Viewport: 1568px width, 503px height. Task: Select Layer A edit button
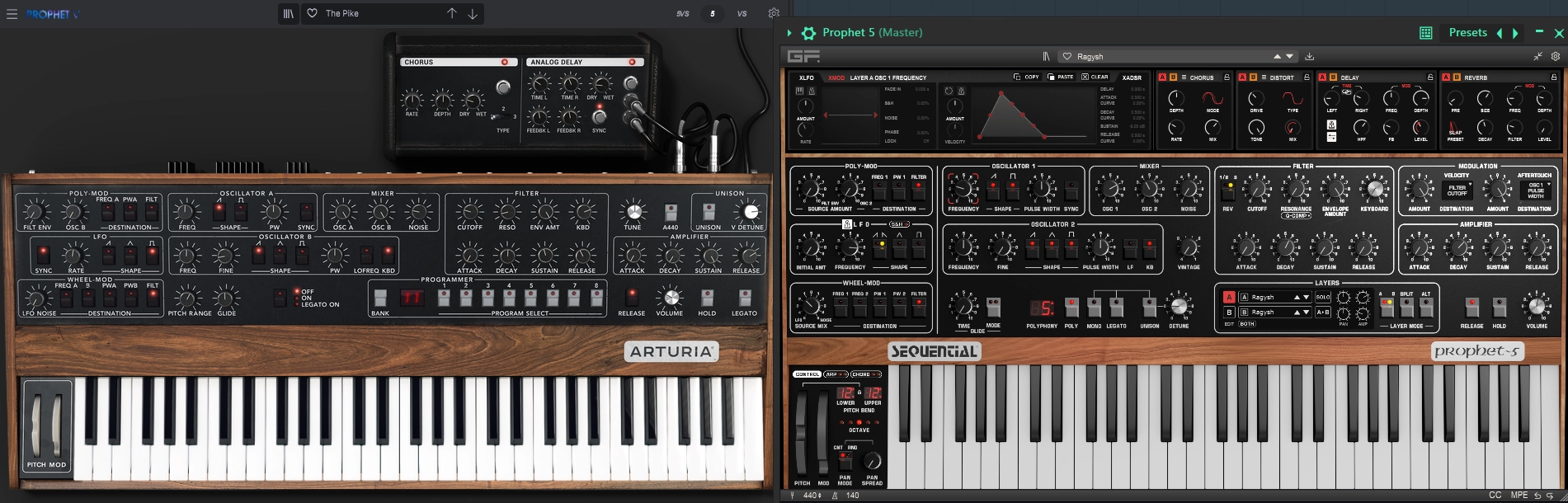pyautogui.click(x=1229, y=297)
